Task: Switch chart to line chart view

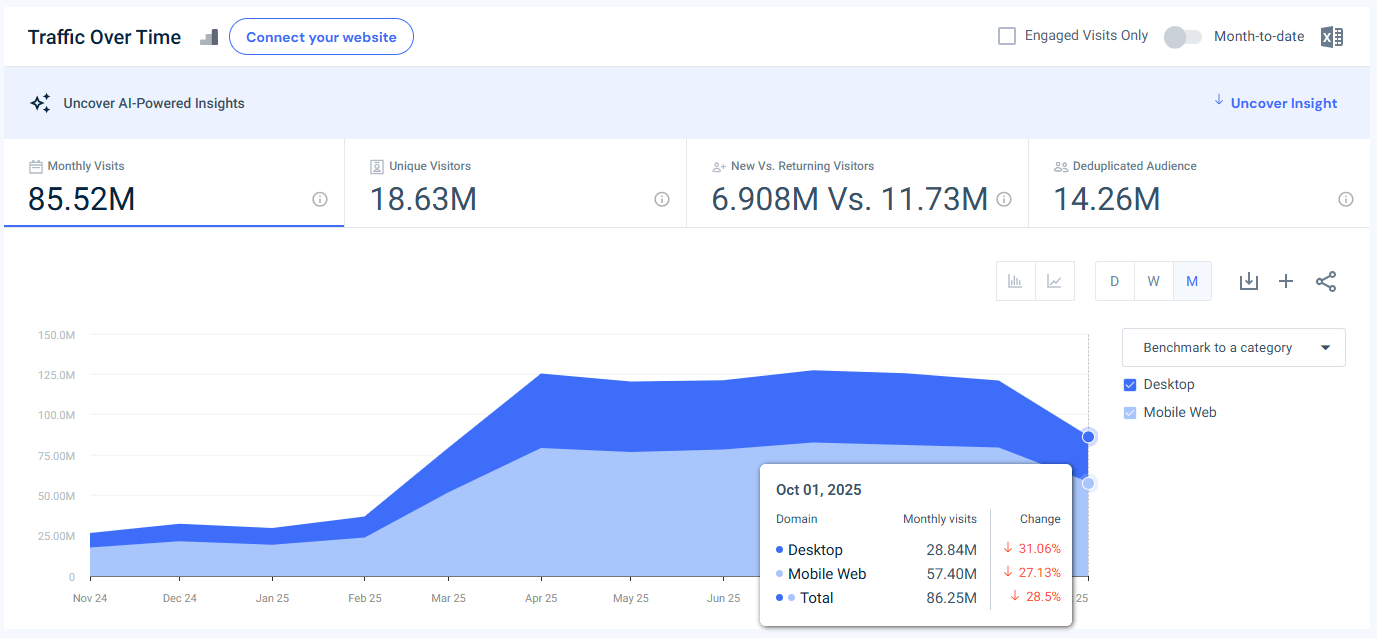Action: [1054, 281]
